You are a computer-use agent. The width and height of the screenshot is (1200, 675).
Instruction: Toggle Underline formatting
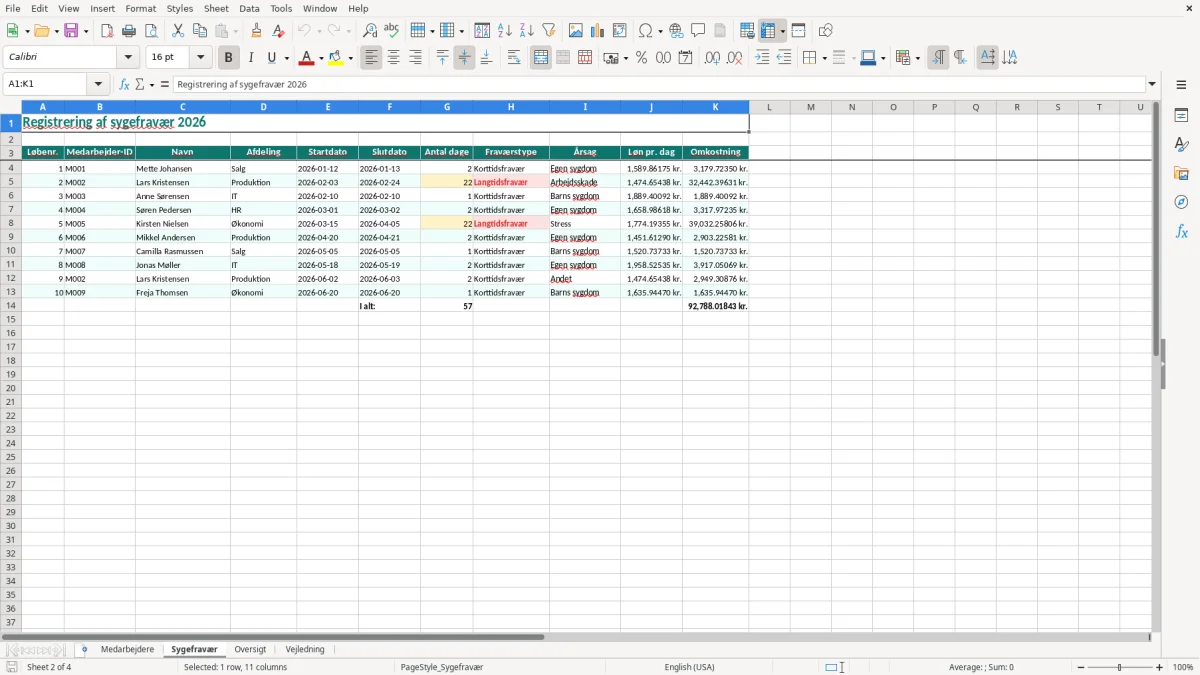pos(271,58)
